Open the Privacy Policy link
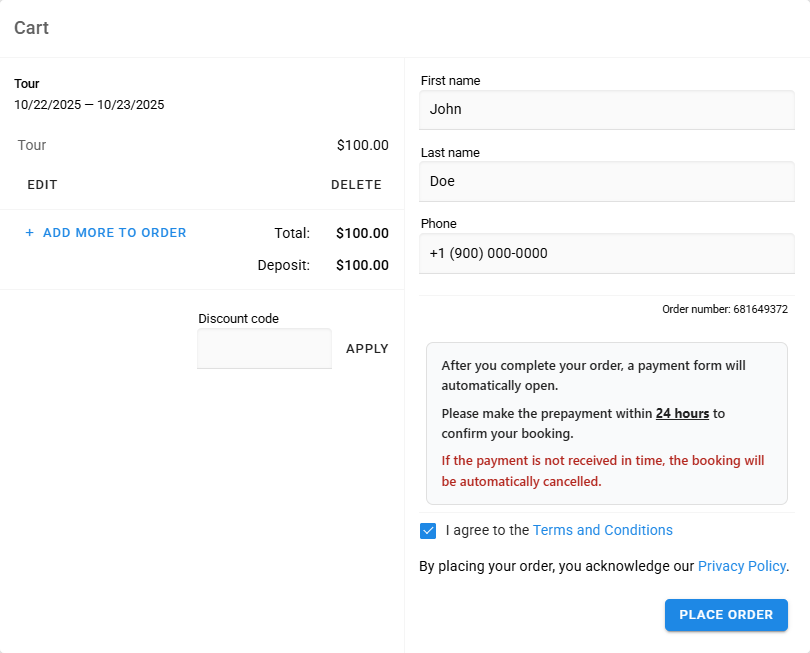 coord(741,566)
